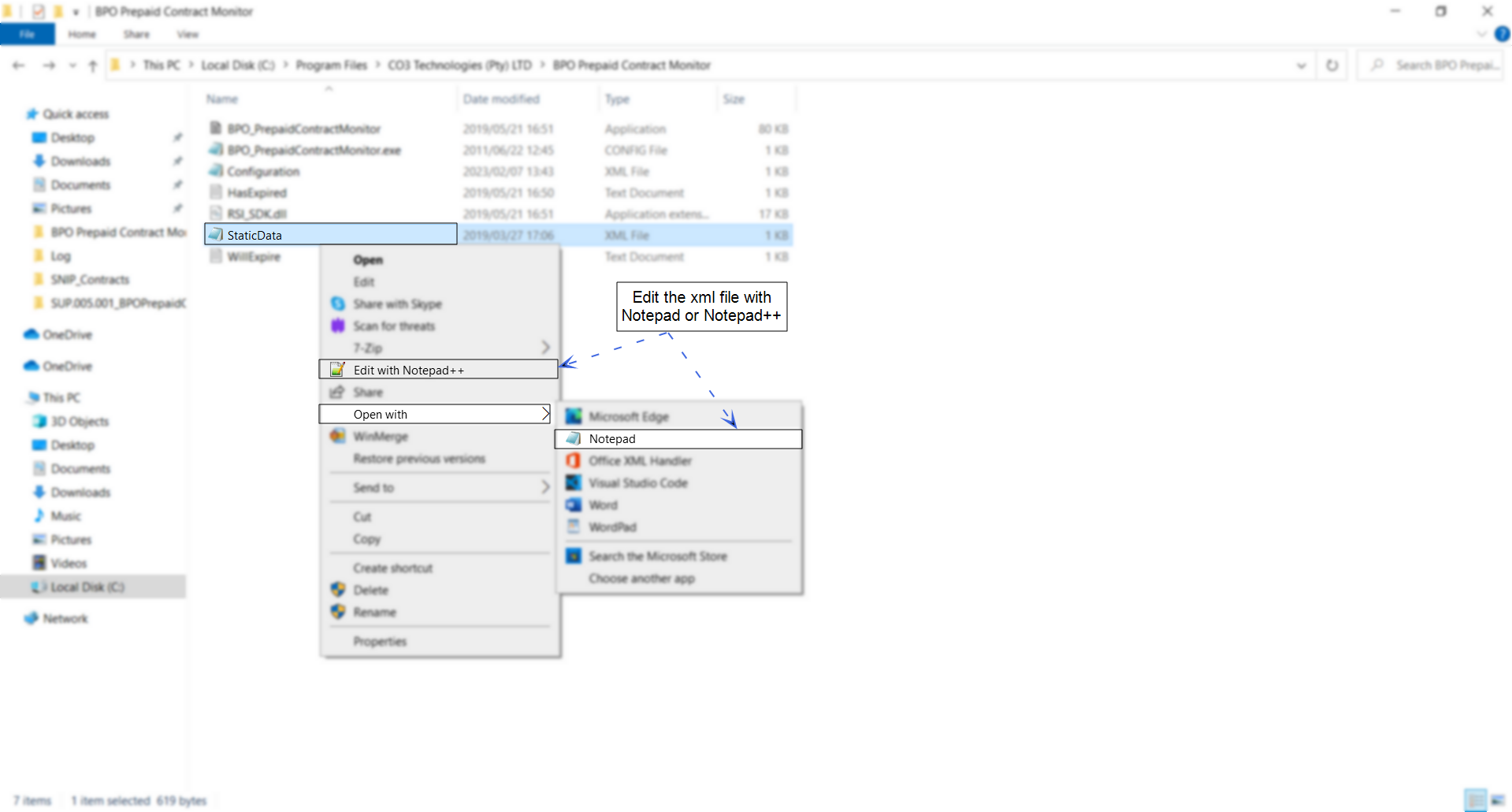The width and height of the screenshot is (1512, 812).
Task: Click the Configuration file icon
Action: coord(215,170)
